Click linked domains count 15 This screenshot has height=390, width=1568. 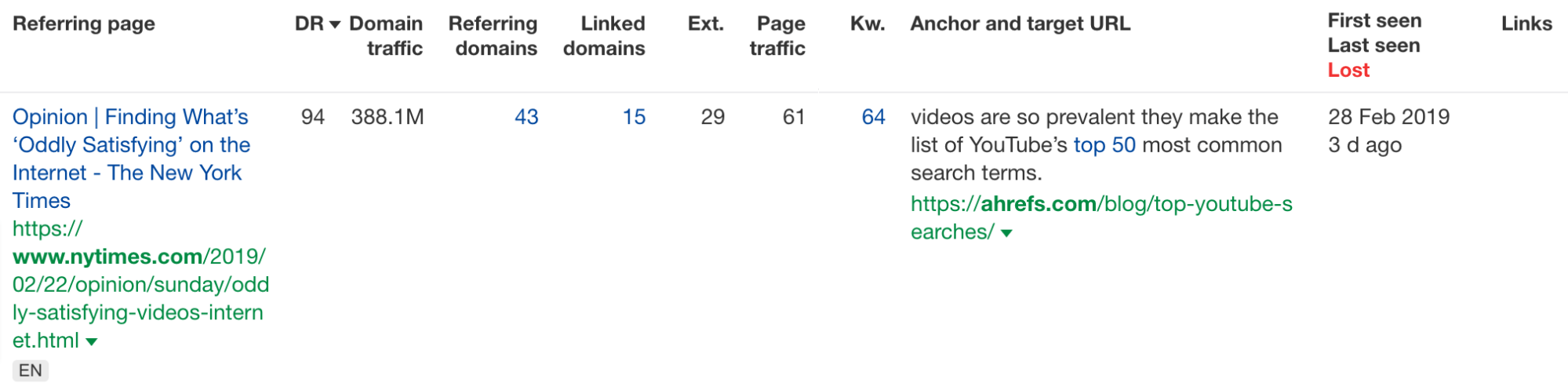[634, 117]
